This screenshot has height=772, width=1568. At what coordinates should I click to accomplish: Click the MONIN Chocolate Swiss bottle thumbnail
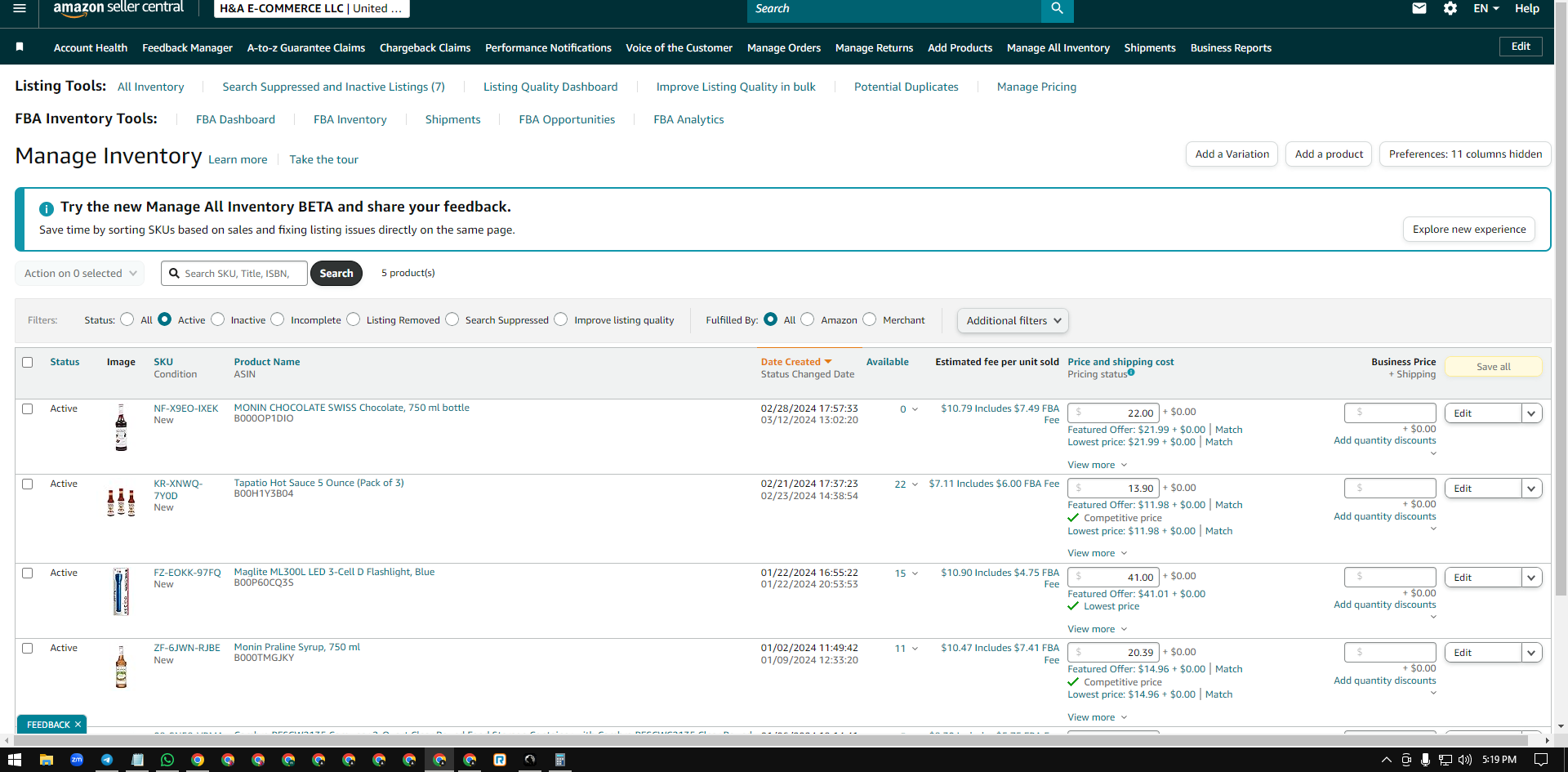(121, 427)
